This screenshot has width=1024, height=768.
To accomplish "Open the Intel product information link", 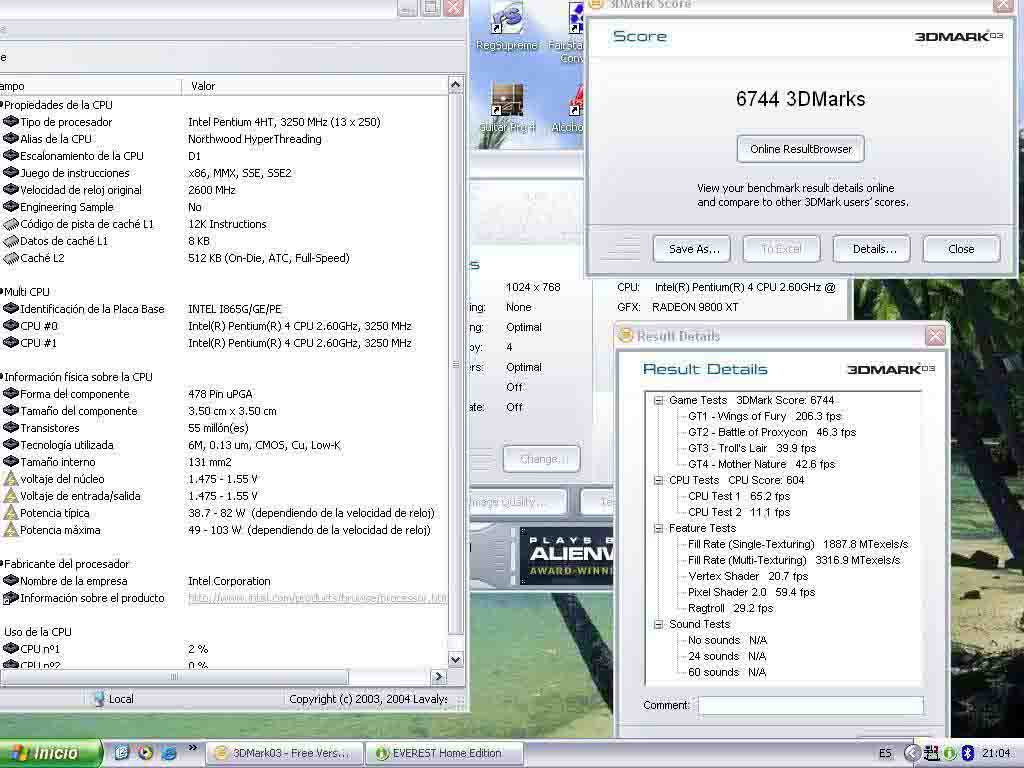I will click(317, 598).
